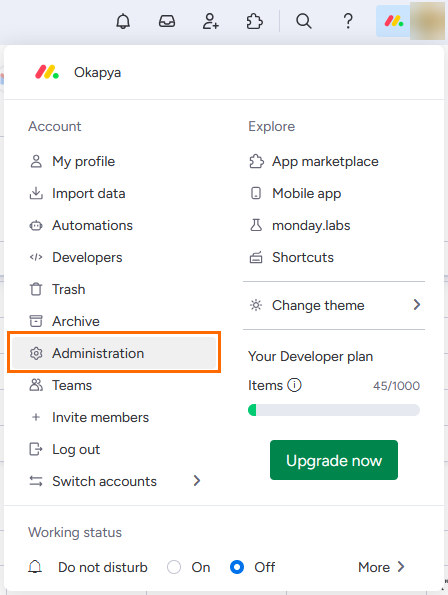Click the search magnifier icon
This screenshot has width=448, height=595.
click(304, 21)
